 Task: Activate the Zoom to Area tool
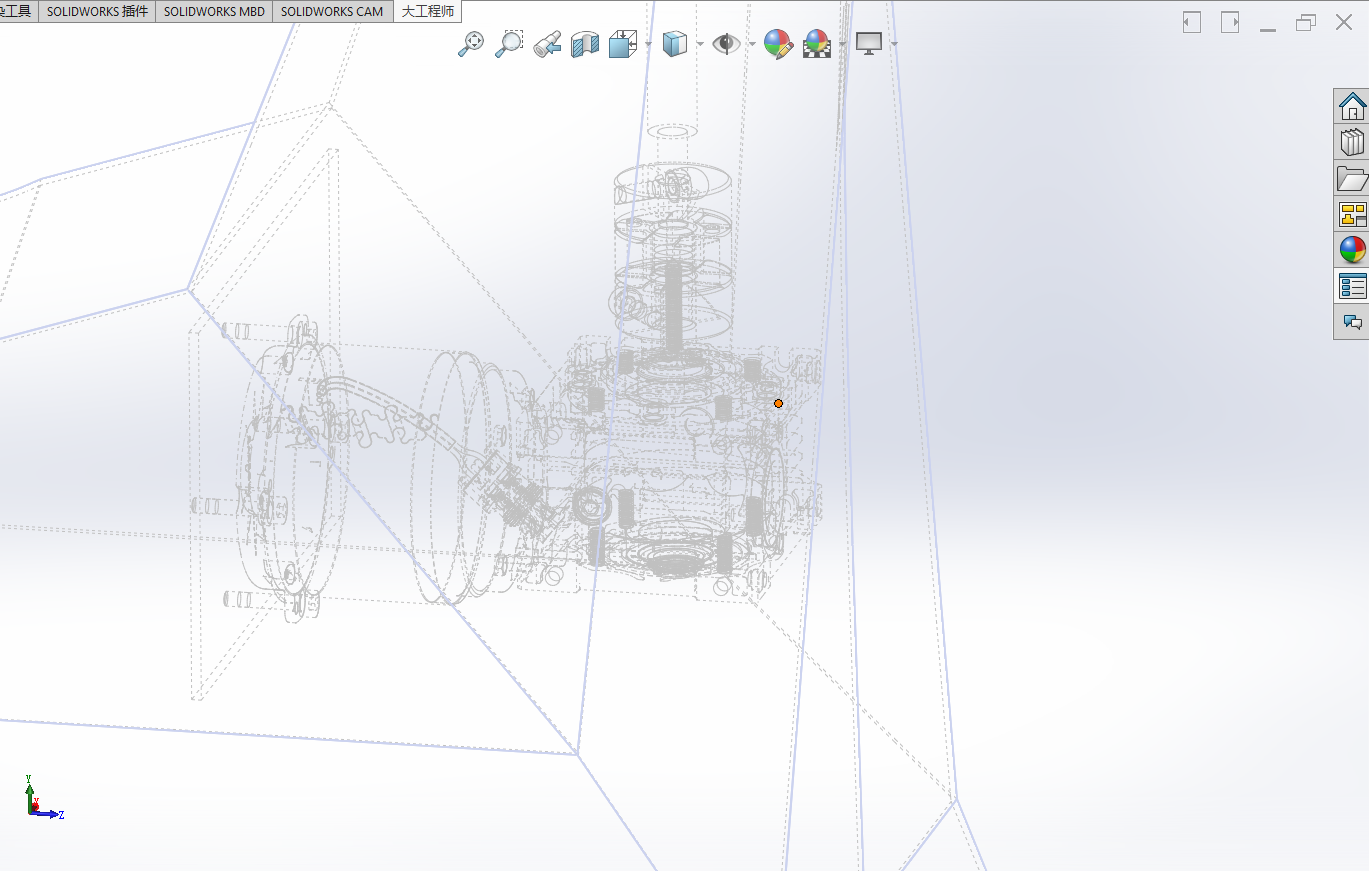tap(509, 43)
